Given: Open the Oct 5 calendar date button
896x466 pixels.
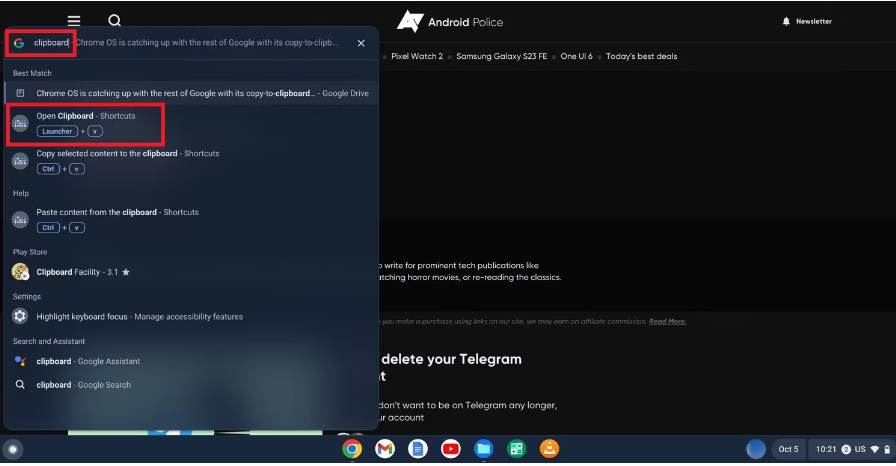Looking at the screenshot, I should point(788,449).
